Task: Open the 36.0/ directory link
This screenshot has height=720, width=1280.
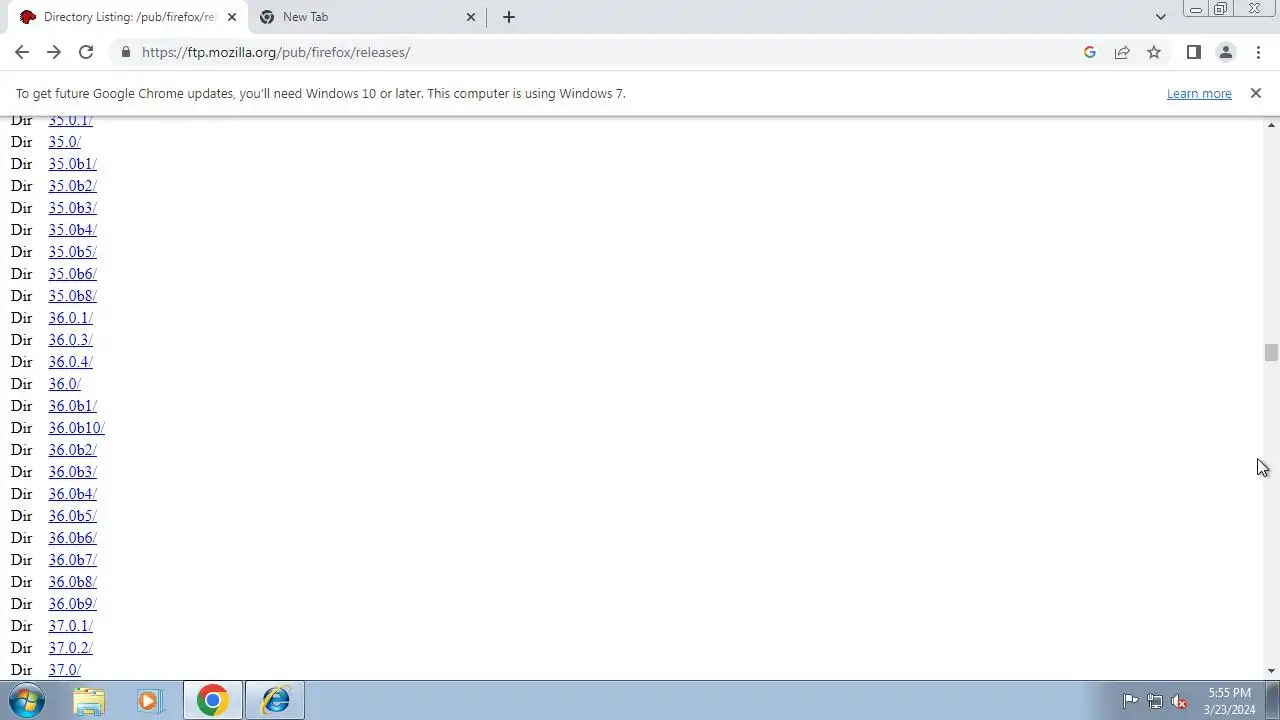Action: pyautogui.click(x=65, y=384)
